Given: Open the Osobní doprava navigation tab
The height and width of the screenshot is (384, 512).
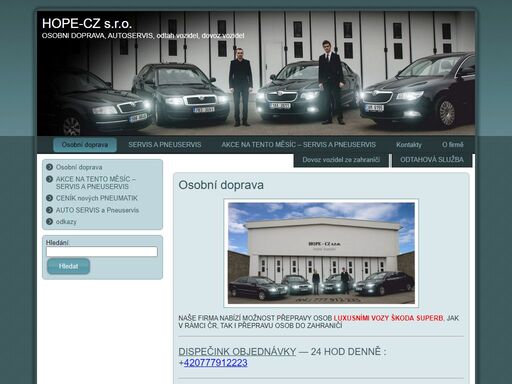Looking at the screenshot, I should (x=85, y=145).
